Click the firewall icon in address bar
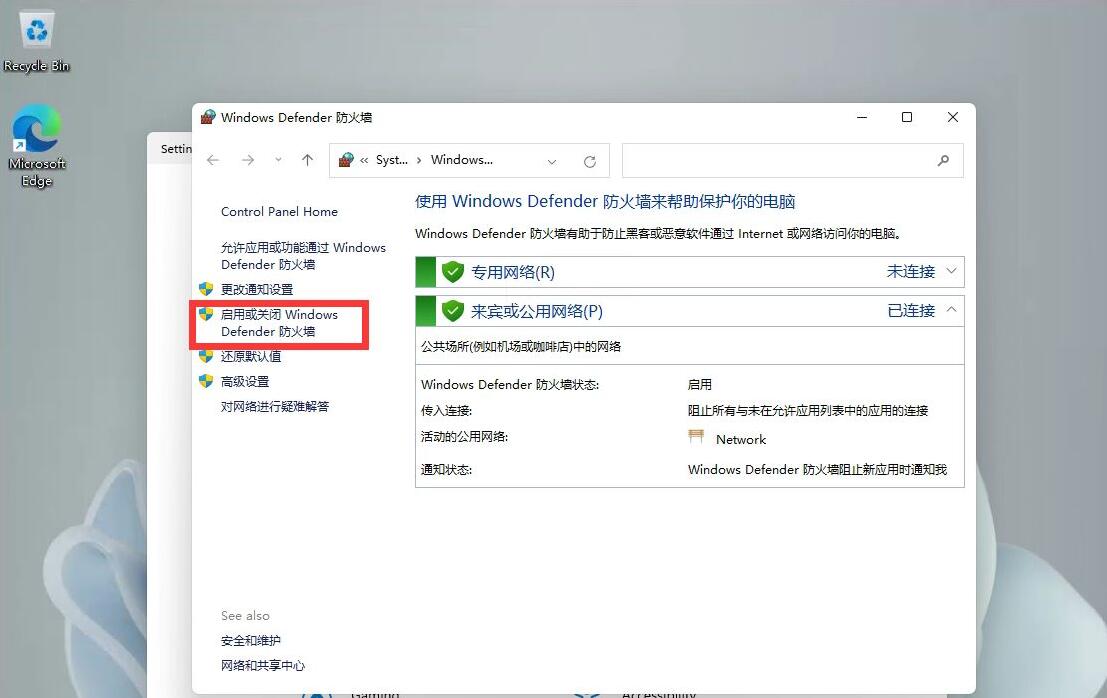The image size is (1107, 698). click(345, 160)
